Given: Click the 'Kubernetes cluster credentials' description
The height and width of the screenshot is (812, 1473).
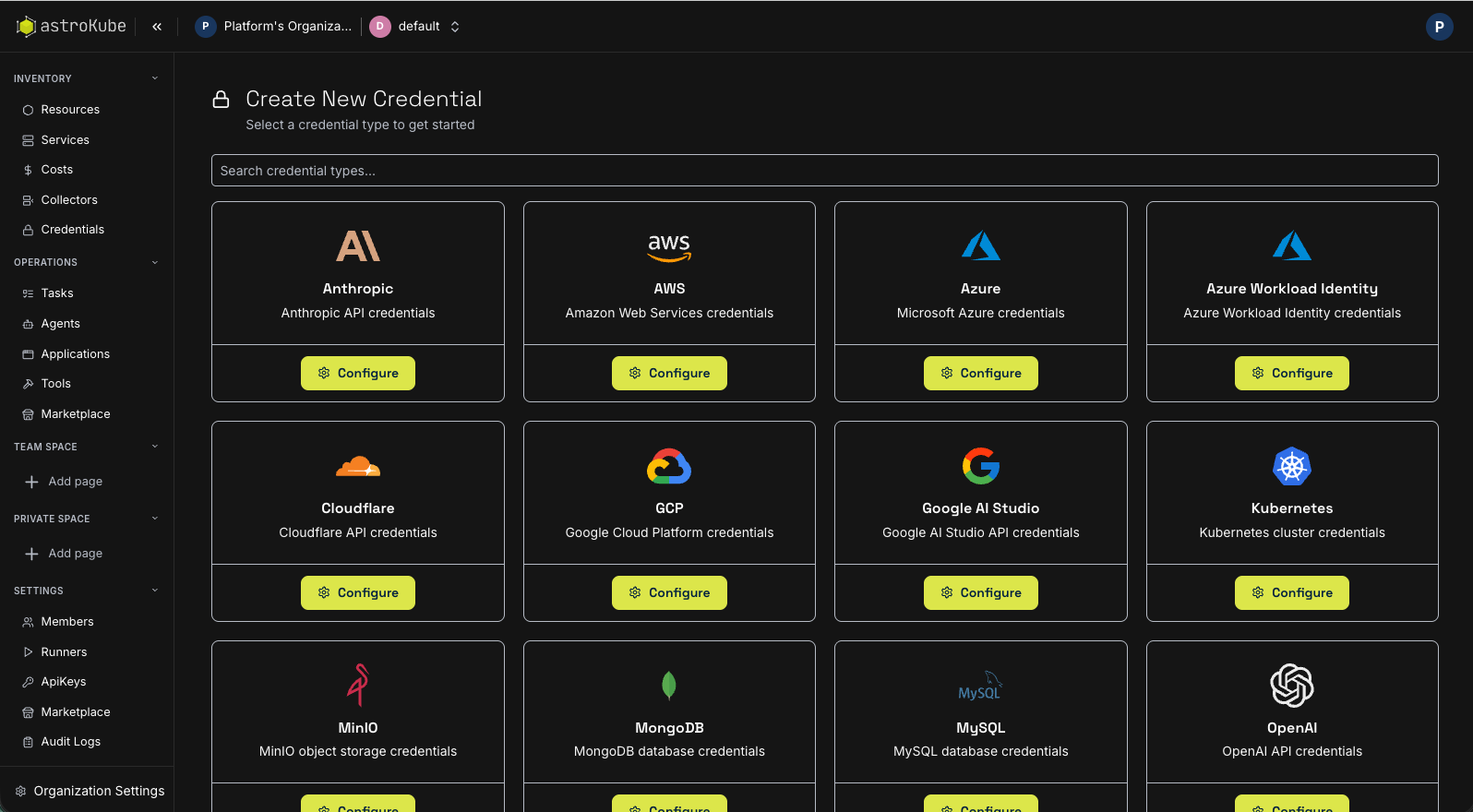Looking at the screenshot, I should click(x=1292, y=532).
